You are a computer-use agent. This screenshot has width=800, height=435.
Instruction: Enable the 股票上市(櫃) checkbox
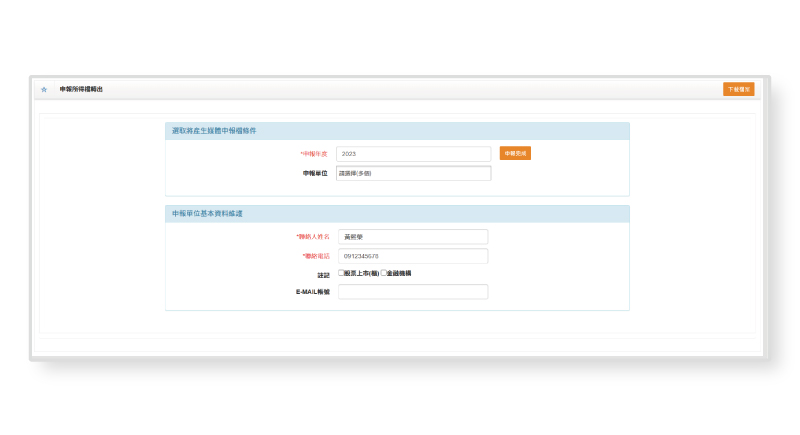coord(341,273)
